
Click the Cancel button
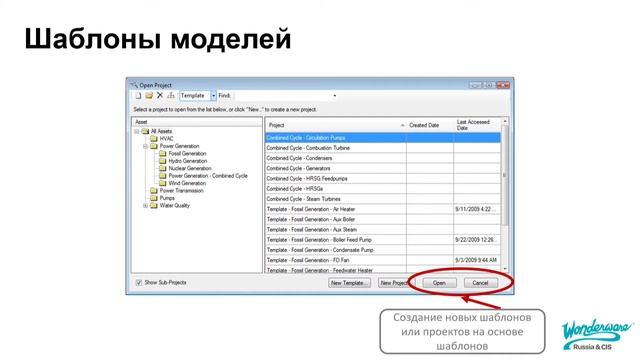480,283
